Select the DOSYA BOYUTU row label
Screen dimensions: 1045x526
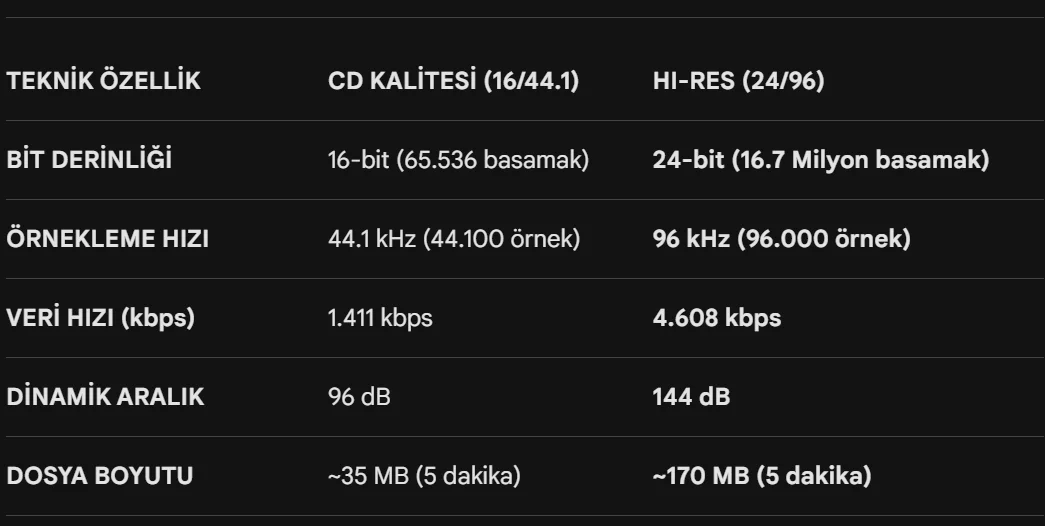pyautogui.click(x=100, y=476)
